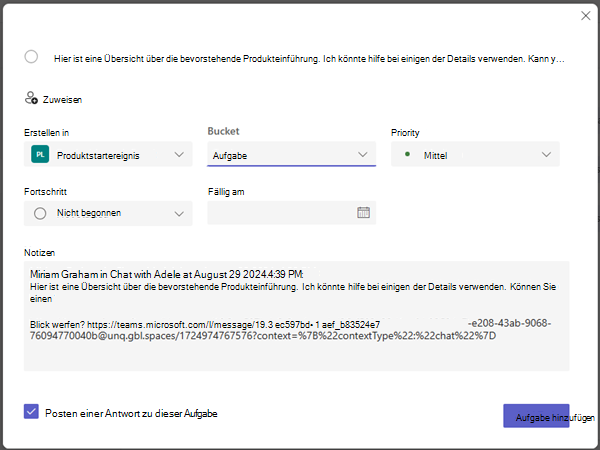Click the Zuweisen label to assign task

(x=62, y=99)
